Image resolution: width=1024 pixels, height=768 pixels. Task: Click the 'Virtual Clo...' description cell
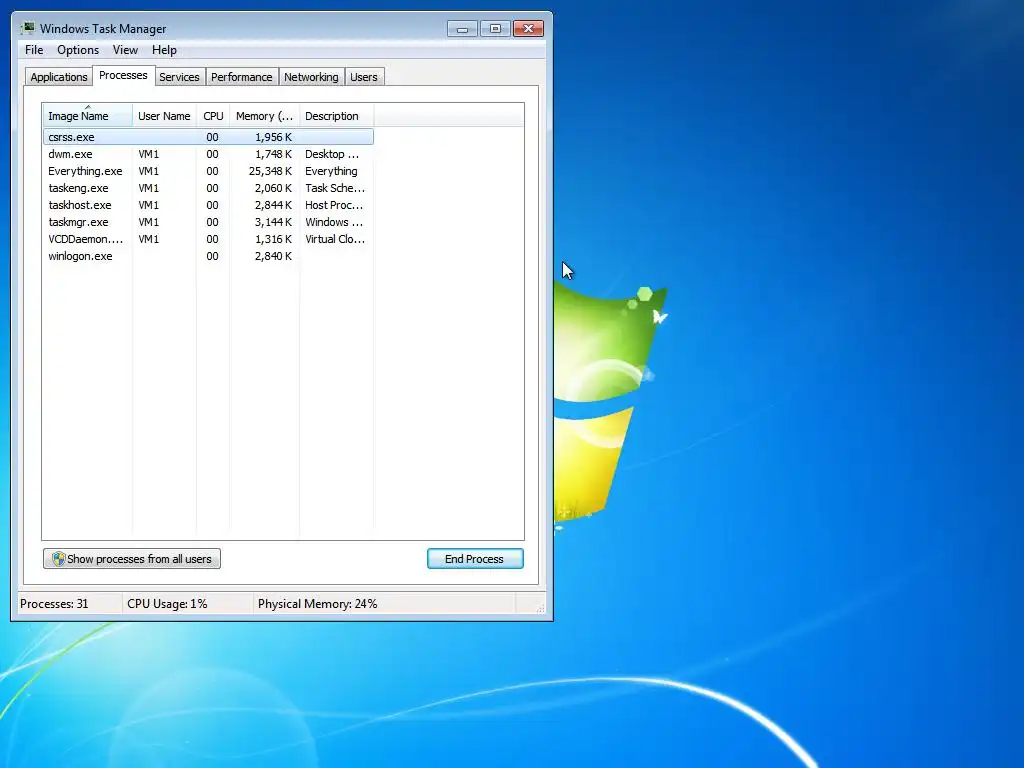[x=334, y=239]
